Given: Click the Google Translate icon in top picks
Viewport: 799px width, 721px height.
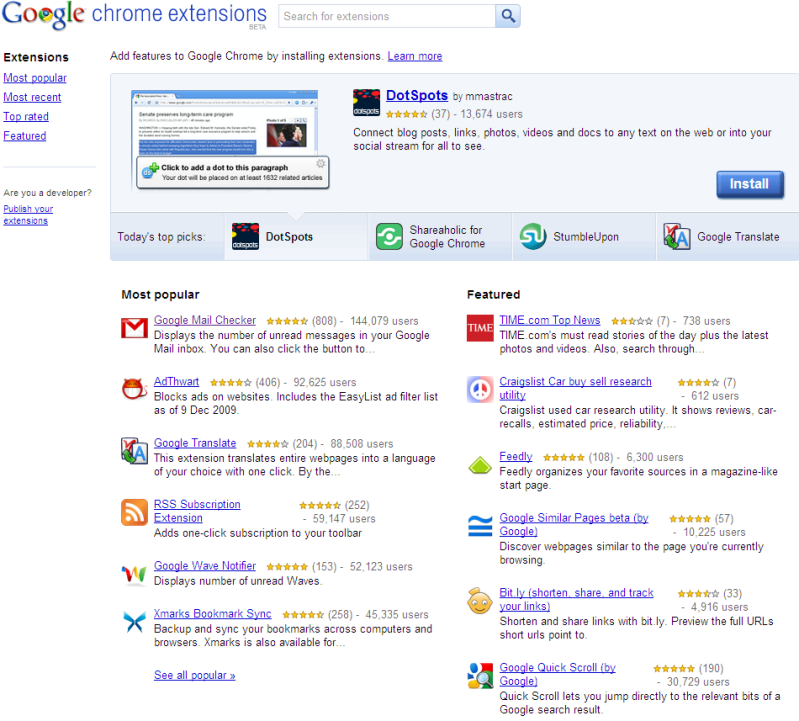Looking at the screenshot, I should tap(677, 236).
